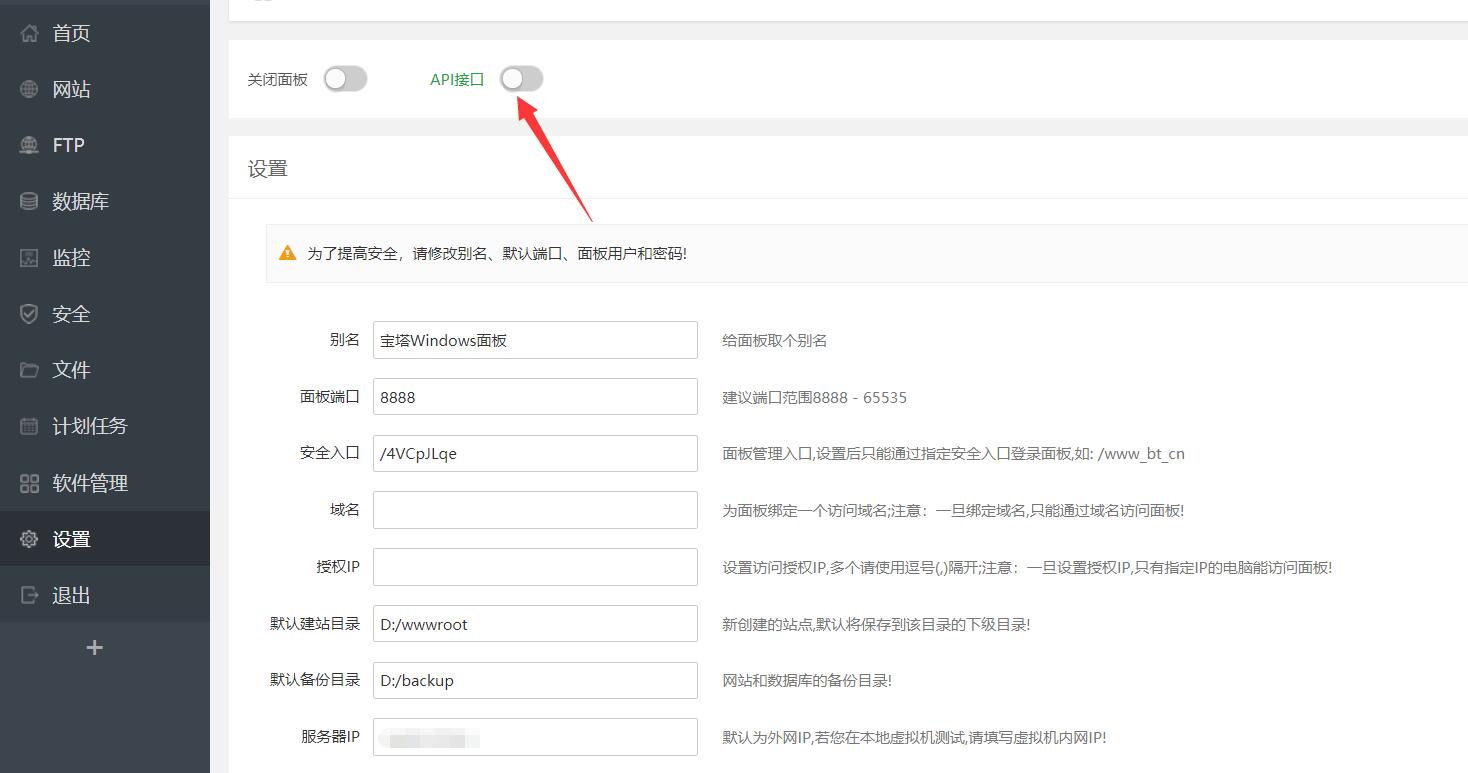
Task: Go to 网站 menu item
Action: tap(105, 89)
